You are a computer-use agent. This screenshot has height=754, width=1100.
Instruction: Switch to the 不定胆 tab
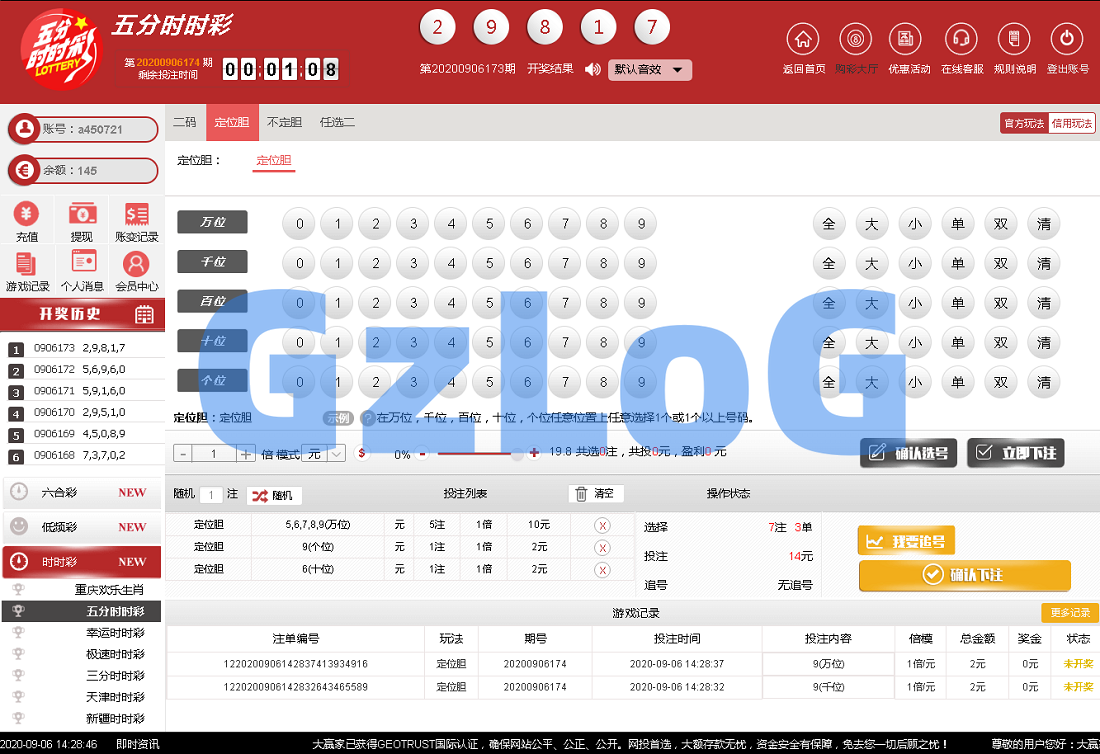284,122
